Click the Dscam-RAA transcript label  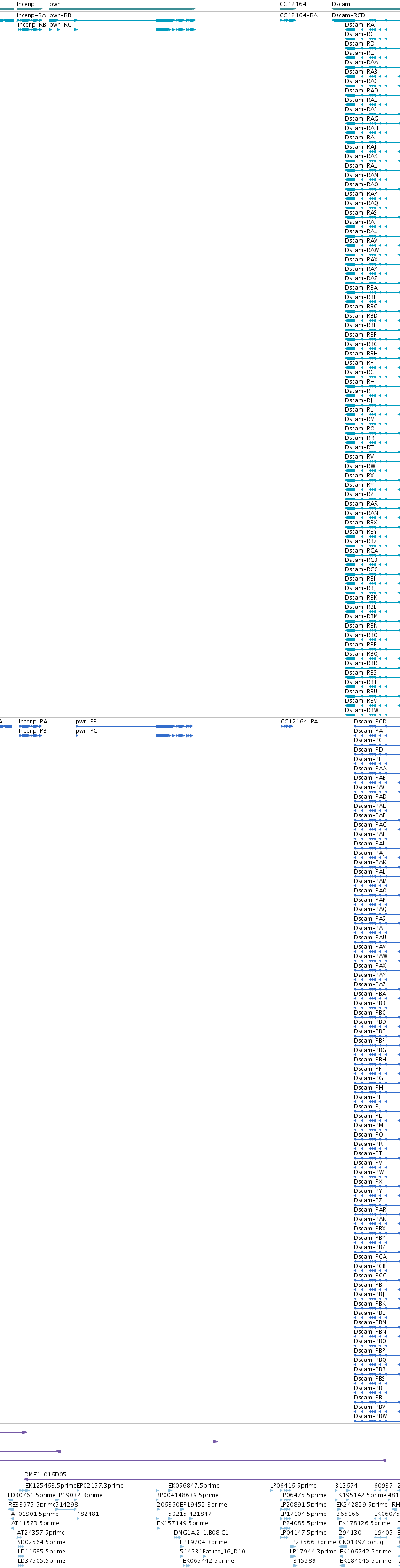(x=361, y=62)
